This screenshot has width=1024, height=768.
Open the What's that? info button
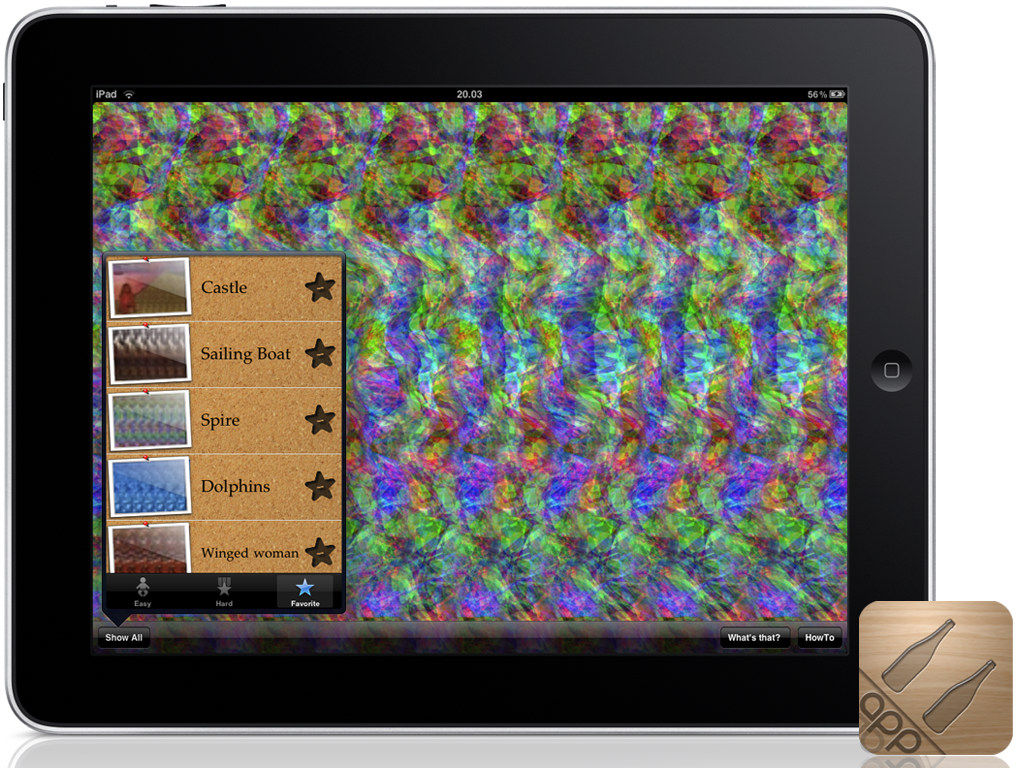[754, 637]
